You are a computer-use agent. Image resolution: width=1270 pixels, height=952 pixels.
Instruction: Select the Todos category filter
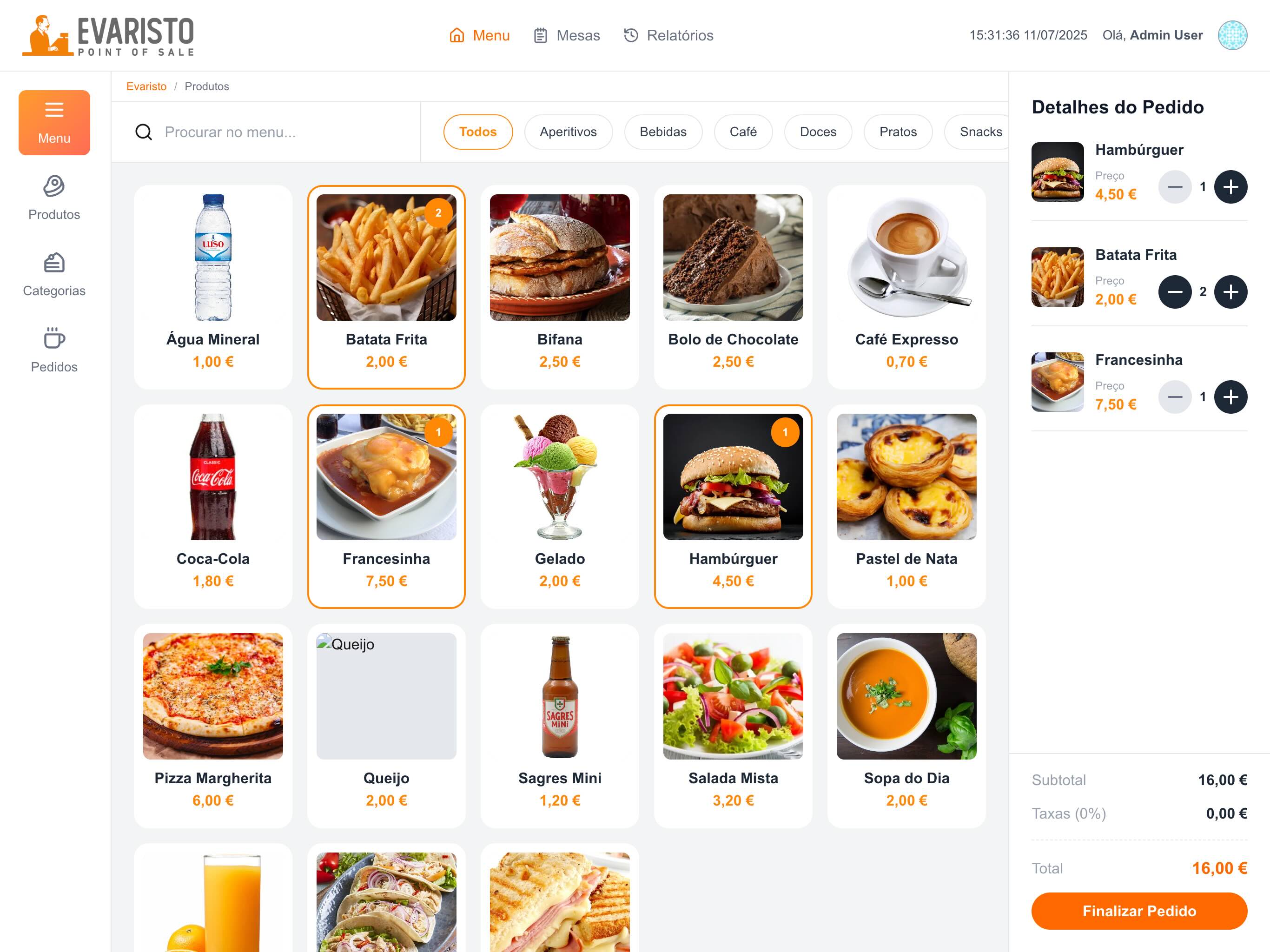pos(478,132)
